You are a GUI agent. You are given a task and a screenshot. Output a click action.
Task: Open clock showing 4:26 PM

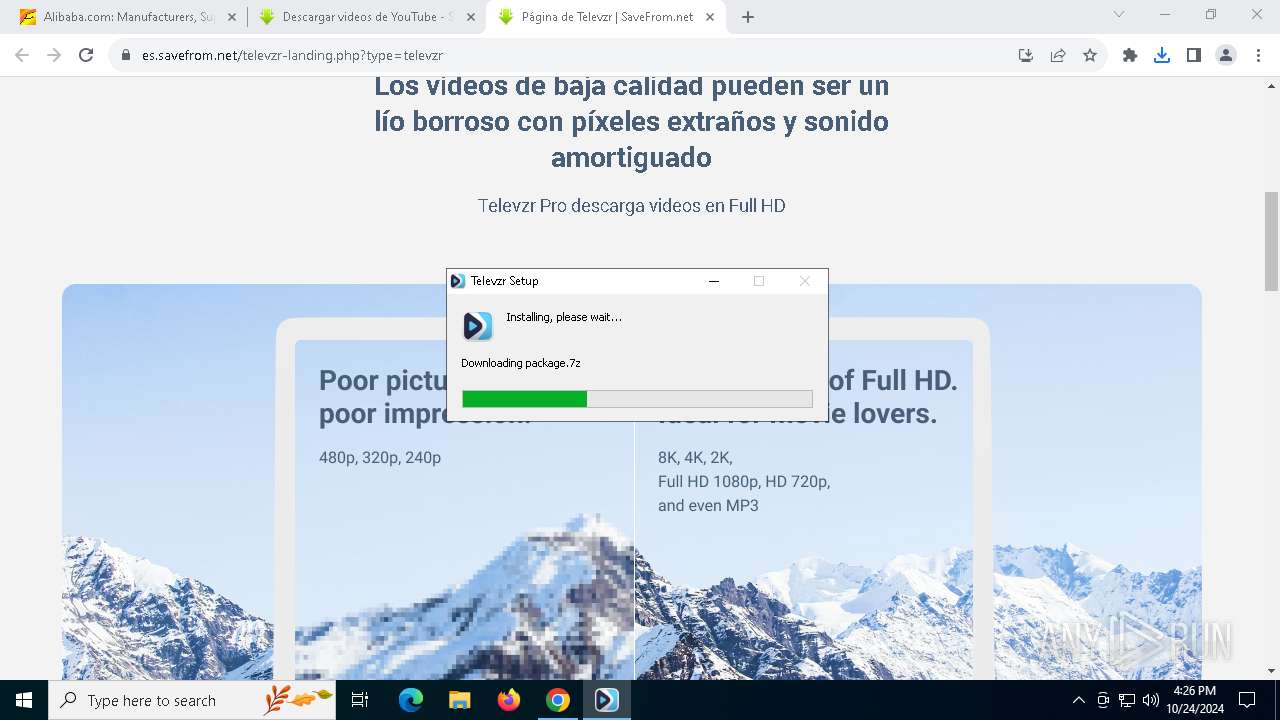[x=1194, y=700]
